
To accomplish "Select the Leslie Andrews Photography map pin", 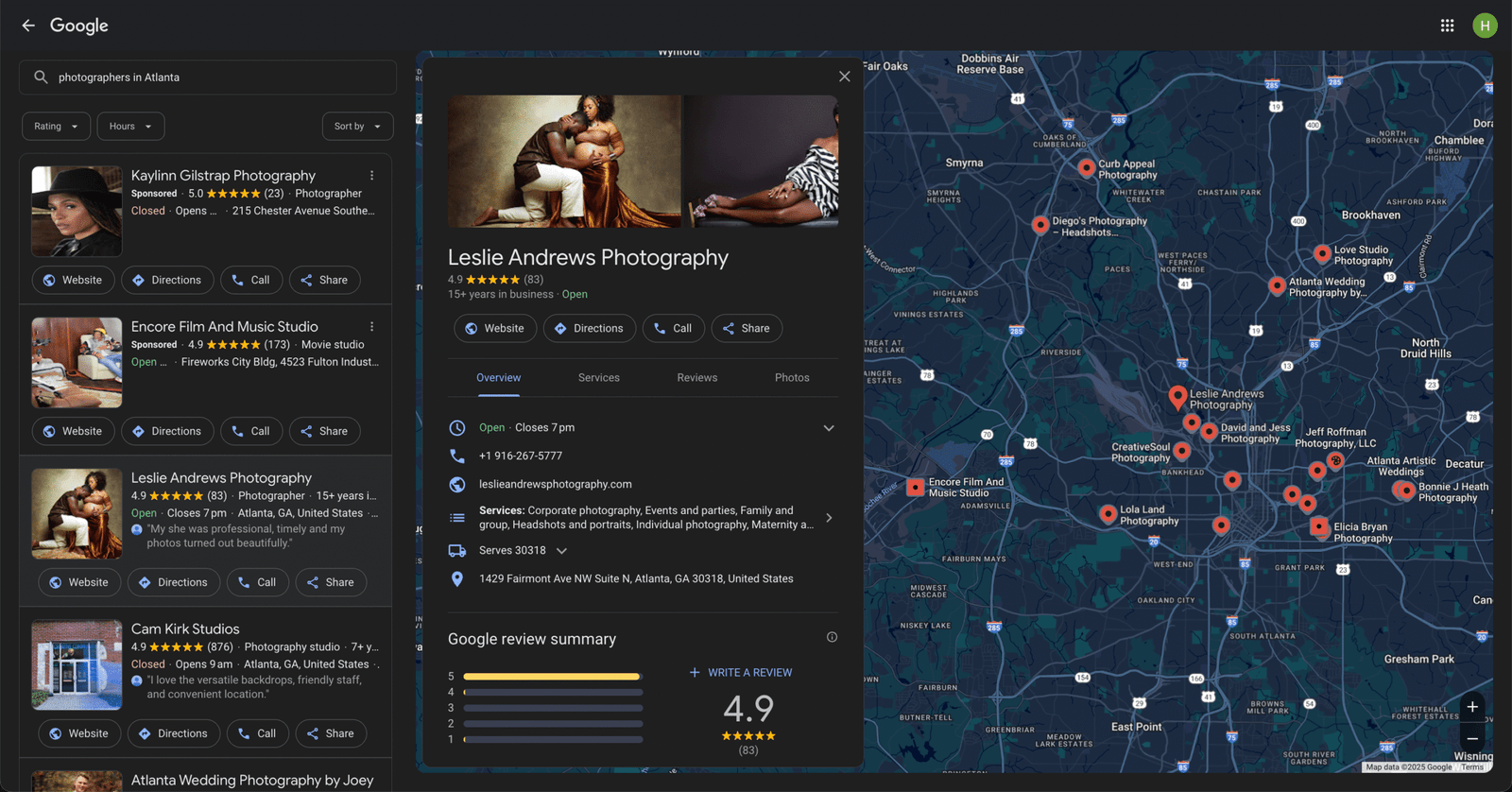I will click(1177, 396).
